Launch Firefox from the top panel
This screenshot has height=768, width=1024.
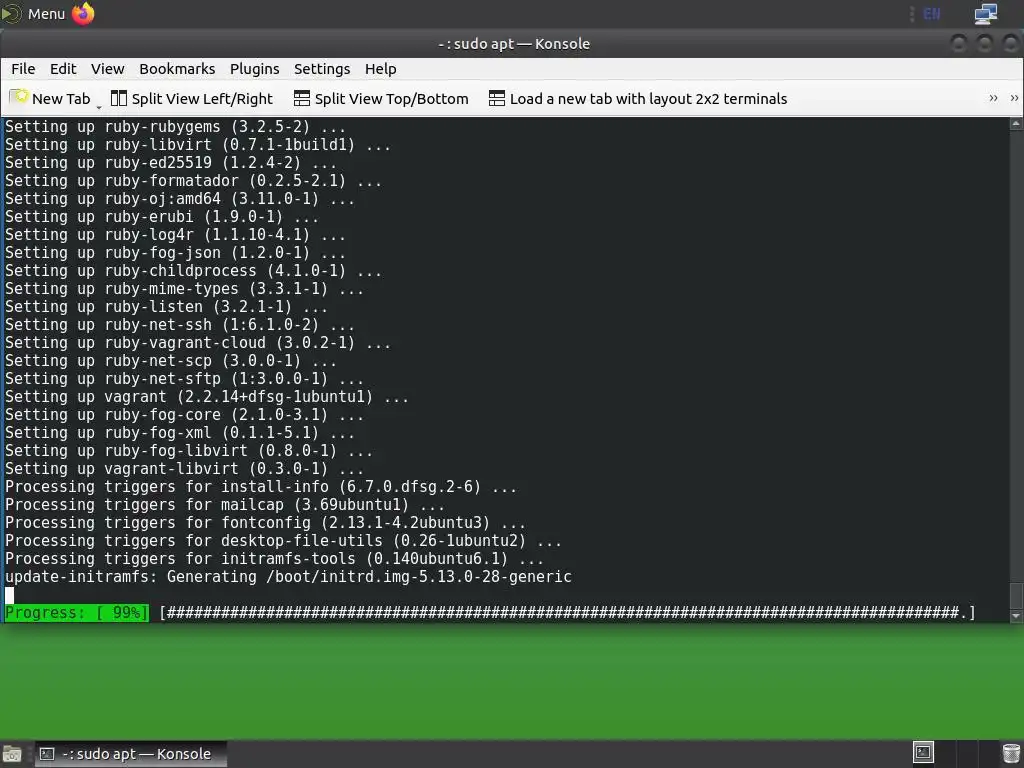point(83,14)
